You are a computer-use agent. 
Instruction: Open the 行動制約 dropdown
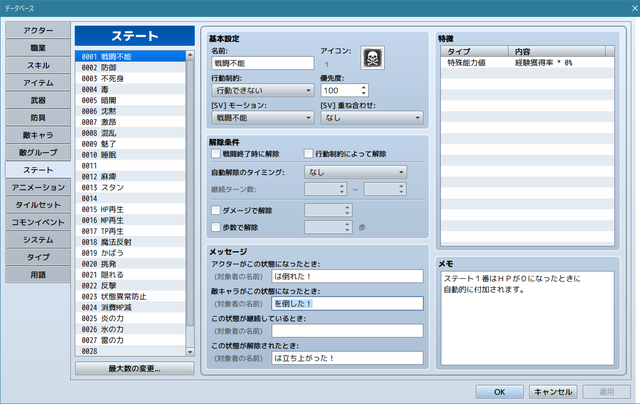tap(262, 90)
